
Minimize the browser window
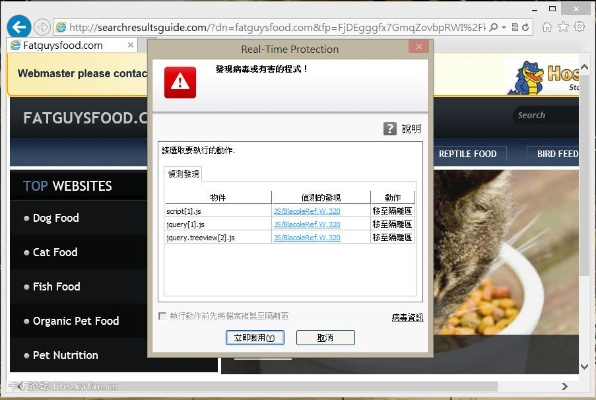coord(534,9)
